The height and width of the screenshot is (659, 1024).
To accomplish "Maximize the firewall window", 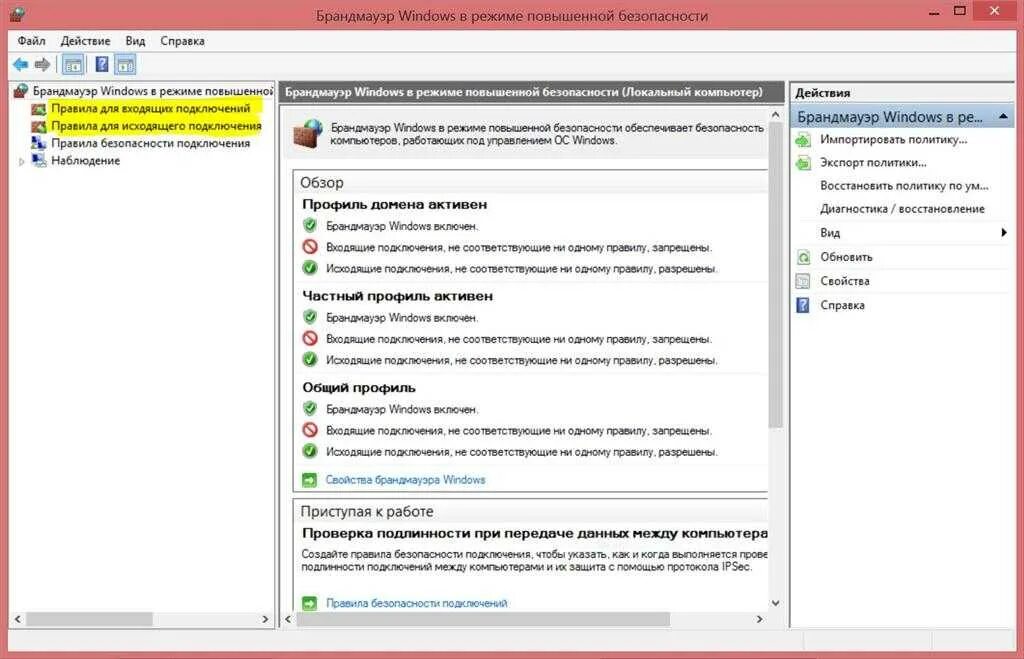I will point(960,11).
